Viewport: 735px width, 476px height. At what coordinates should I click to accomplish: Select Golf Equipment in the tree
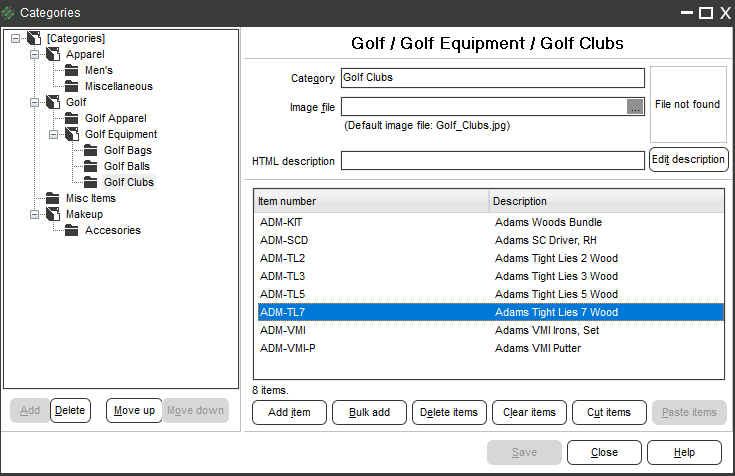coord(121,135)
